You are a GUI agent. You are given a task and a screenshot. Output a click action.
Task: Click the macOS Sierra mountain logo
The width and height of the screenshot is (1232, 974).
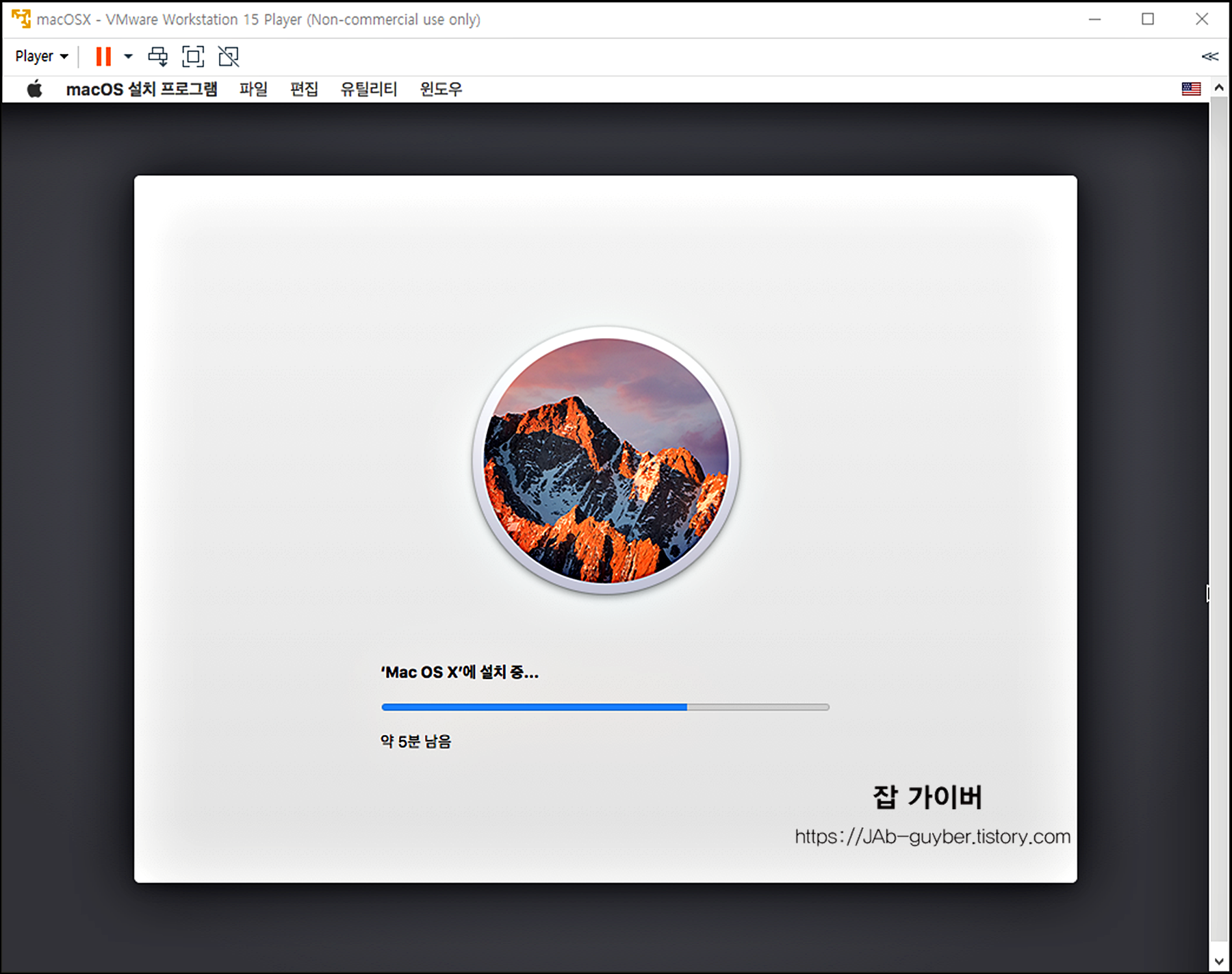[606, 460]
